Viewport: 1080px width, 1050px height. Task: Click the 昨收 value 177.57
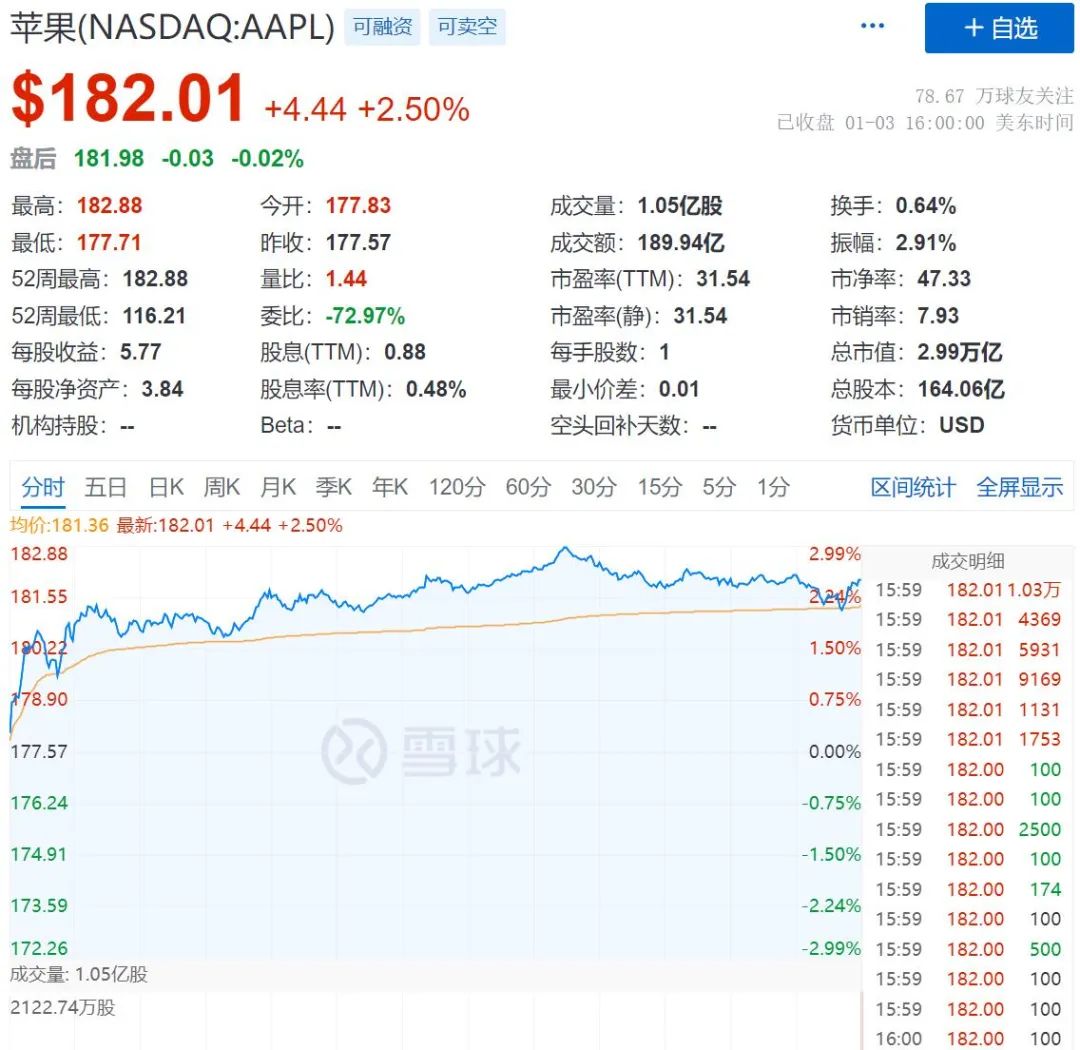pos(358,243)
